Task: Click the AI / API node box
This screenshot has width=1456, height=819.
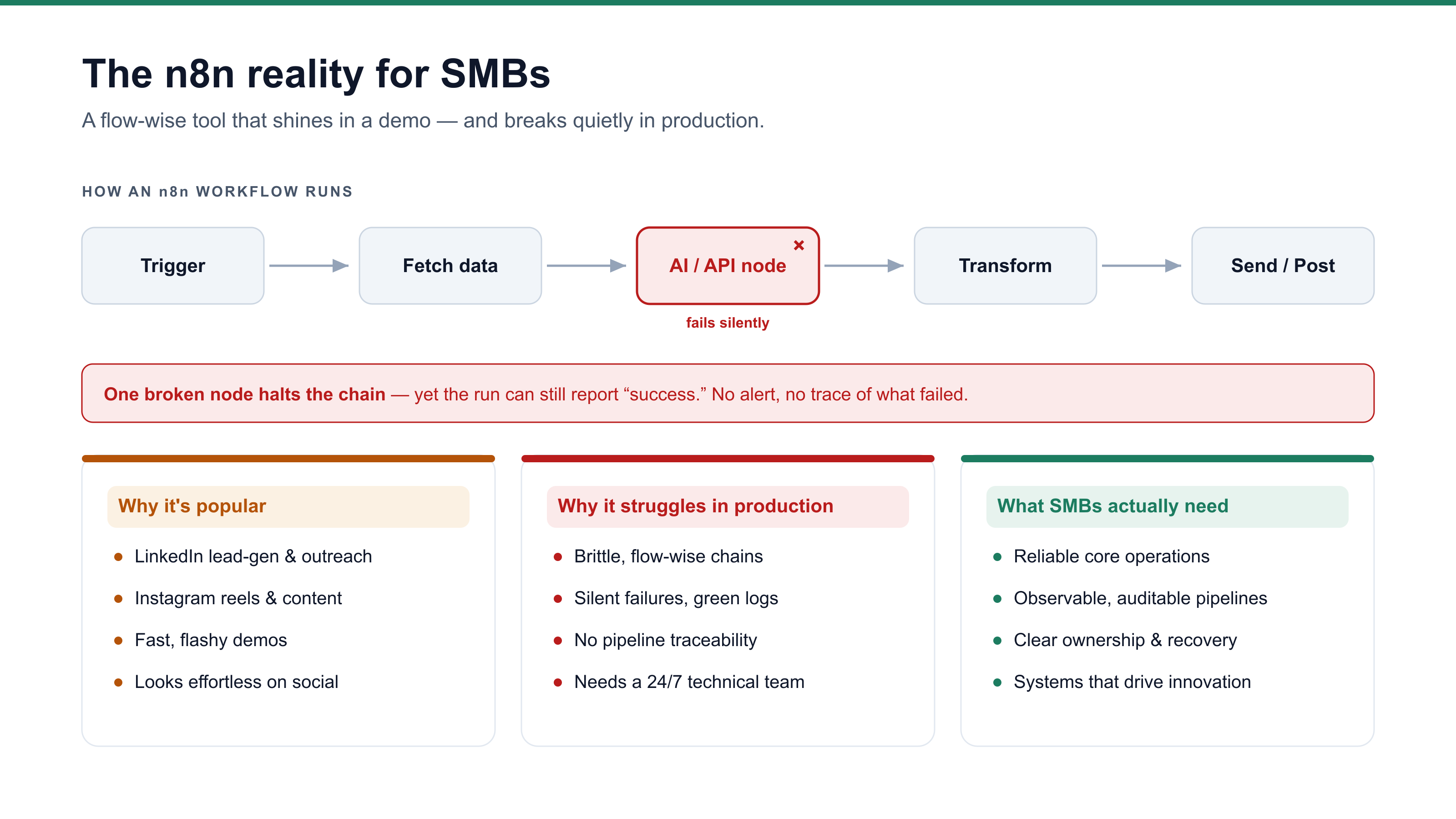Action: 728,266
